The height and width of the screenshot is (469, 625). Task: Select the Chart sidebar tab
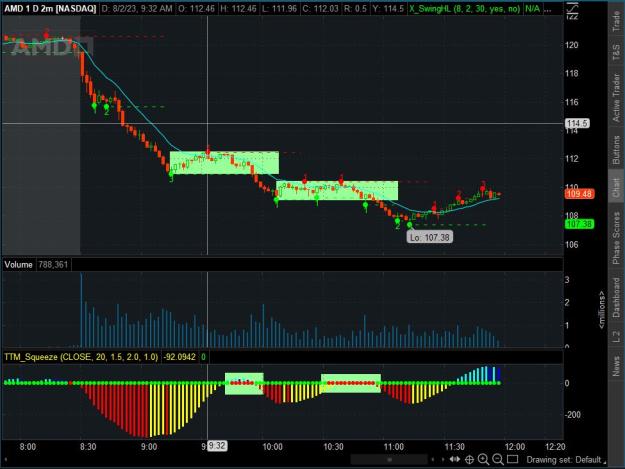pyautogui.click(x=616, y=188)
